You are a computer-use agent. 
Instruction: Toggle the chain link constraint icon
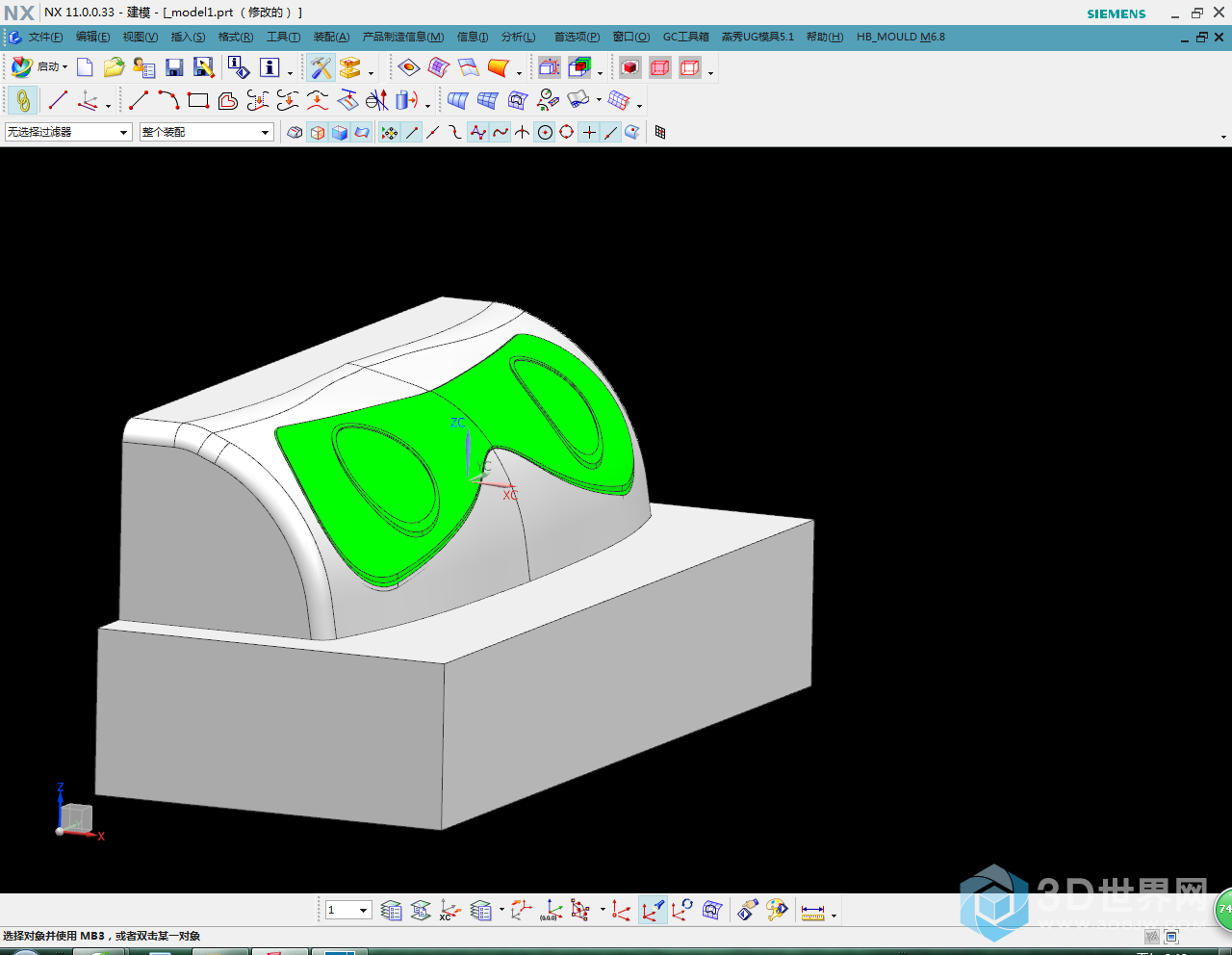point(23,100)
